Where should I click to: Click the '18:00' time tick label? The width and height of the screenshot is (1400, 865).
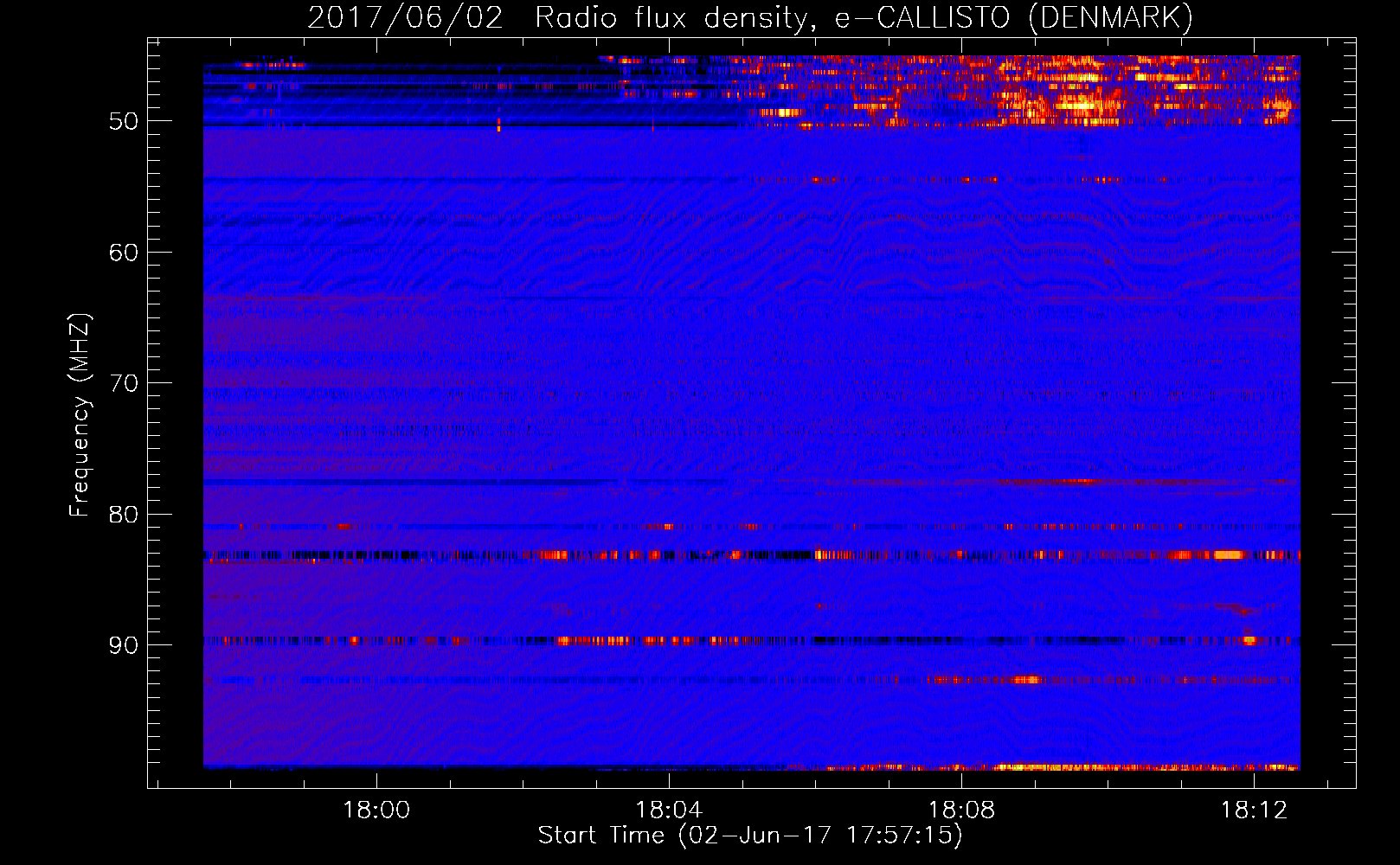376,811
